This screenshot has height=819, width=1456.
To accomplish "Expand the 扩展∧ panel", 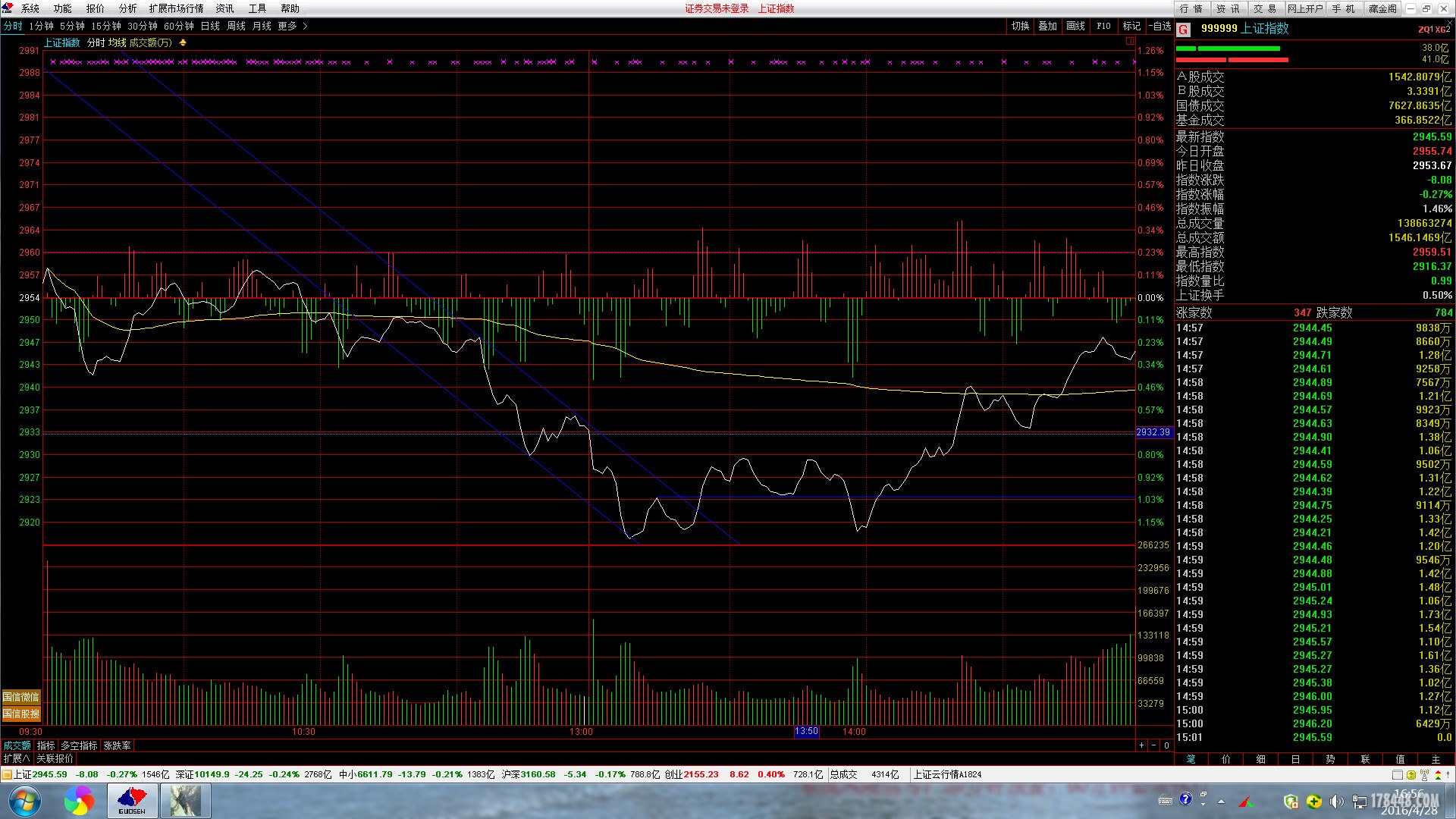I will click(17, 758).
